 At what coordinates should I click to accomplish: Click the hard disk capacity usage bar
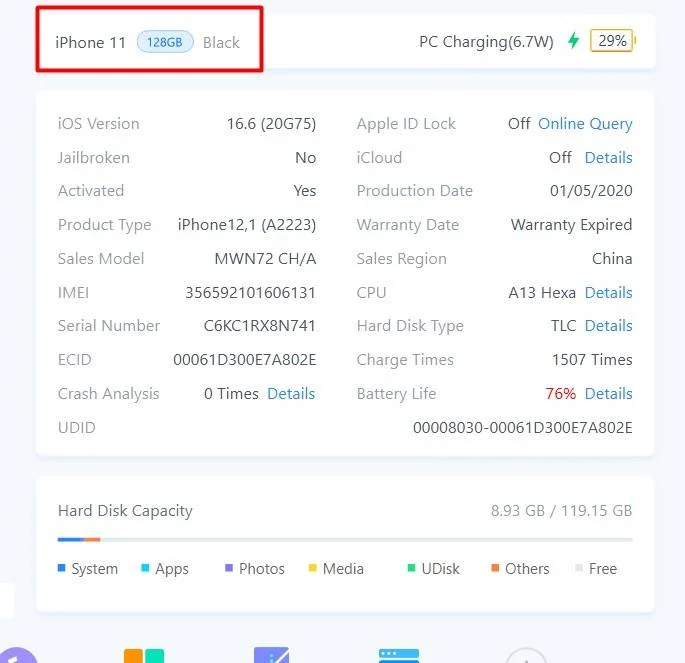pos(345,540)
